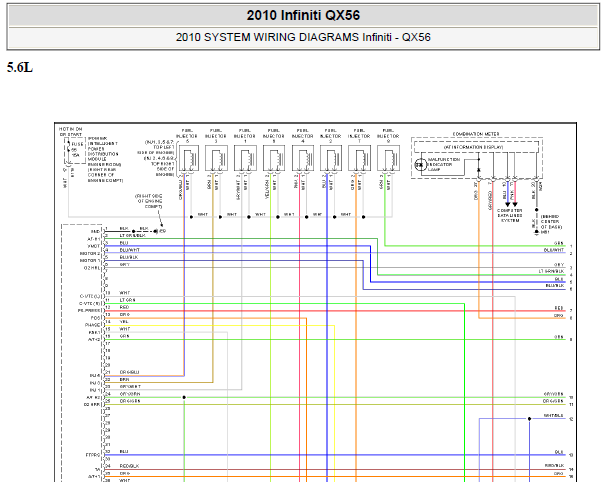This screenshot has width=601, height=482.
Task: Click the "BLU/WHT" wire label at pin 4
Action: pyautogui.click(x=130, y=250)
